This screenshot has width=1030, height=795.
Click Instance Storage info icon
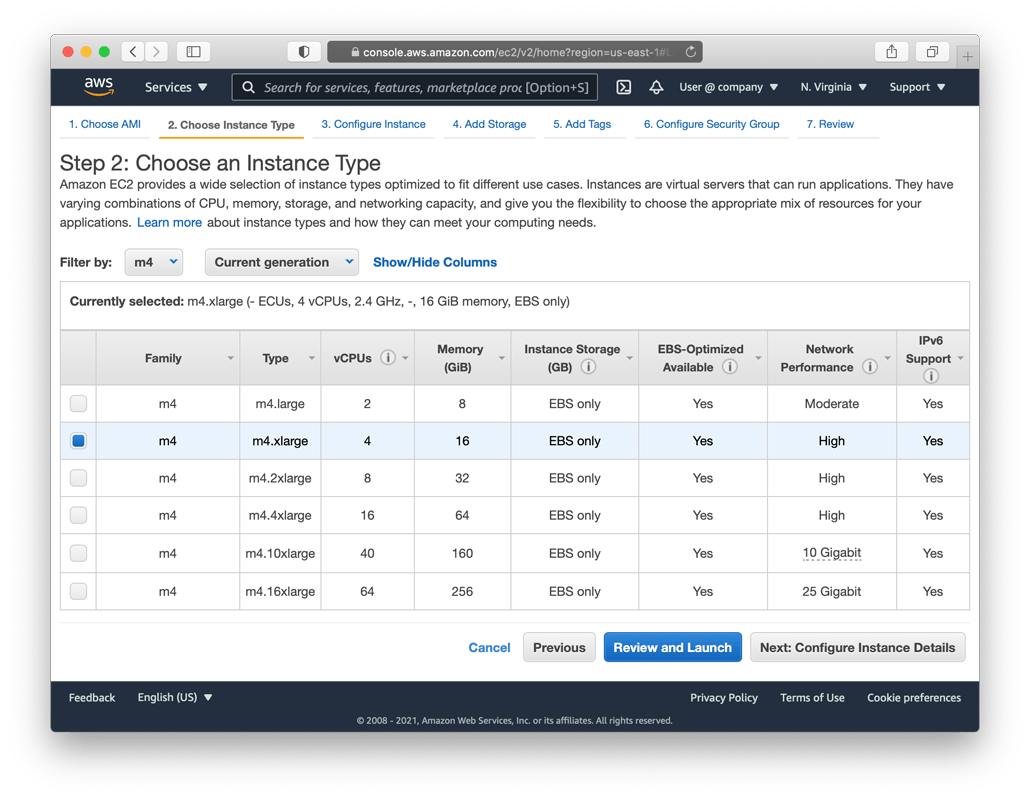(x=588, y=367)
